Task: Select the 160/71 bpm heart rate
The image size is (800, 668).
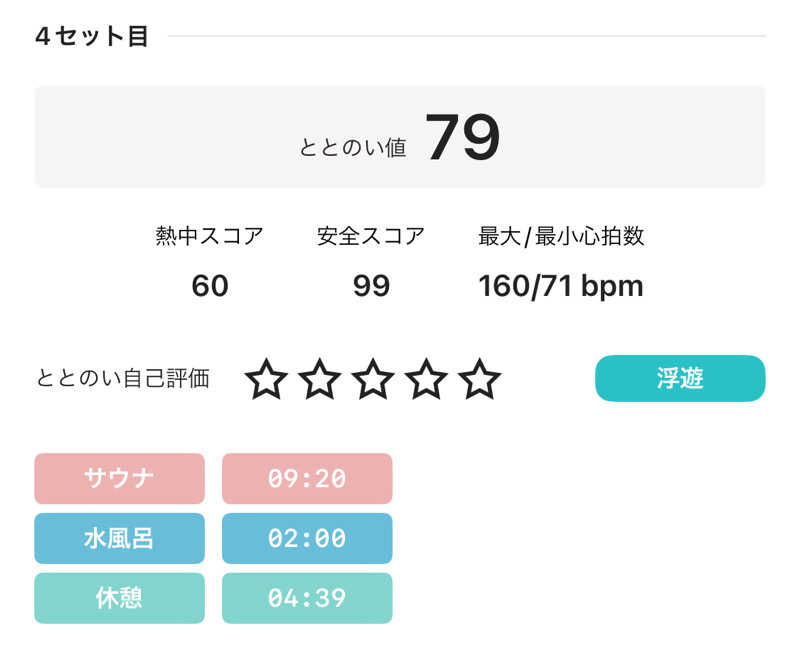Action: point(561,286)
